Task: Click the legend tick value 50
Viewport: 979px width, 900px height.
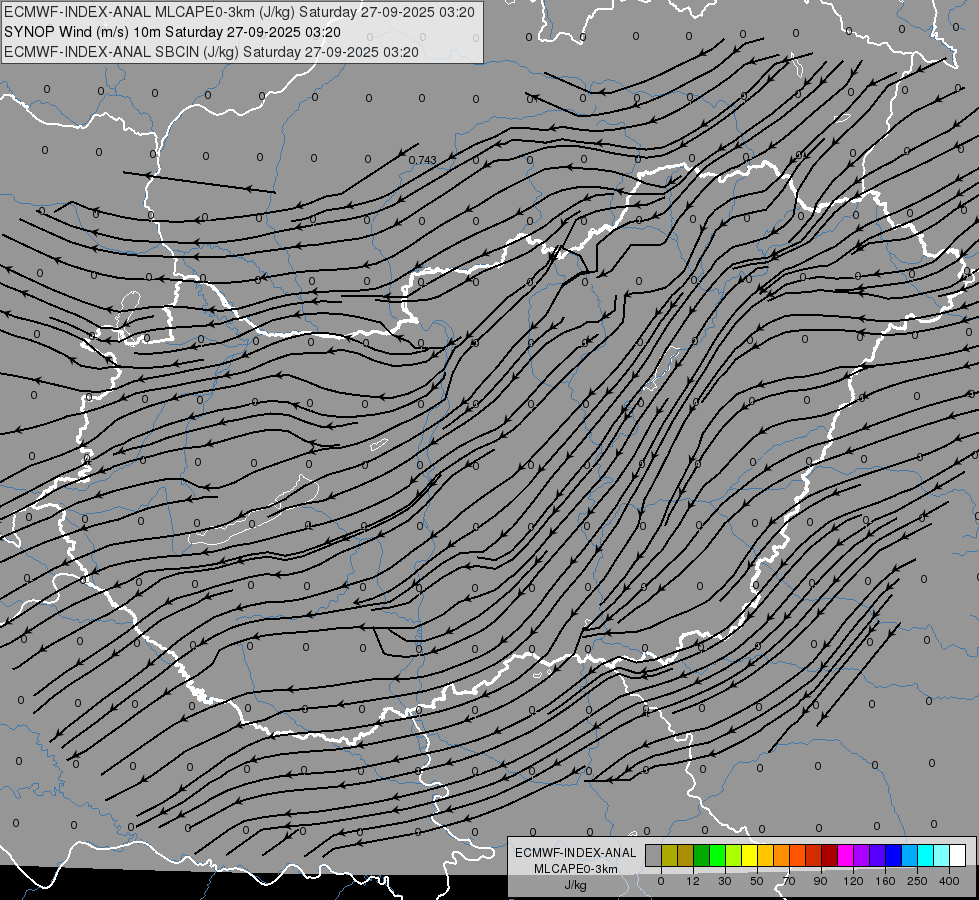Action: tap(756, 881)
